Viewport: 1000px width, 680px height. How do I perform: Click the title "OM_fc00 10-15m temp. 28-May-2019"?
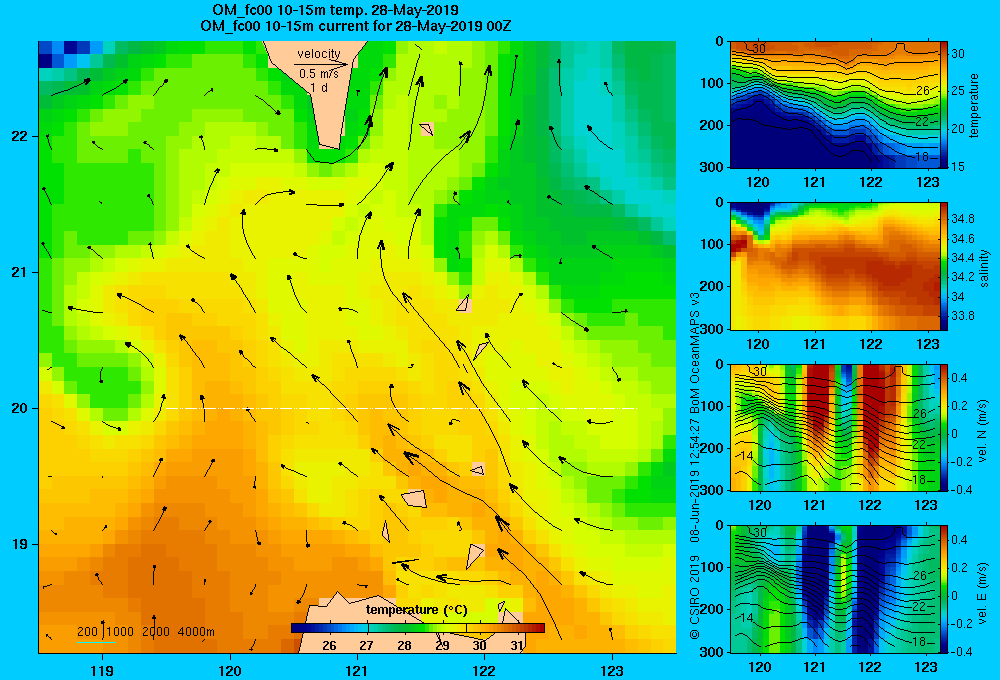pos(335,10)
